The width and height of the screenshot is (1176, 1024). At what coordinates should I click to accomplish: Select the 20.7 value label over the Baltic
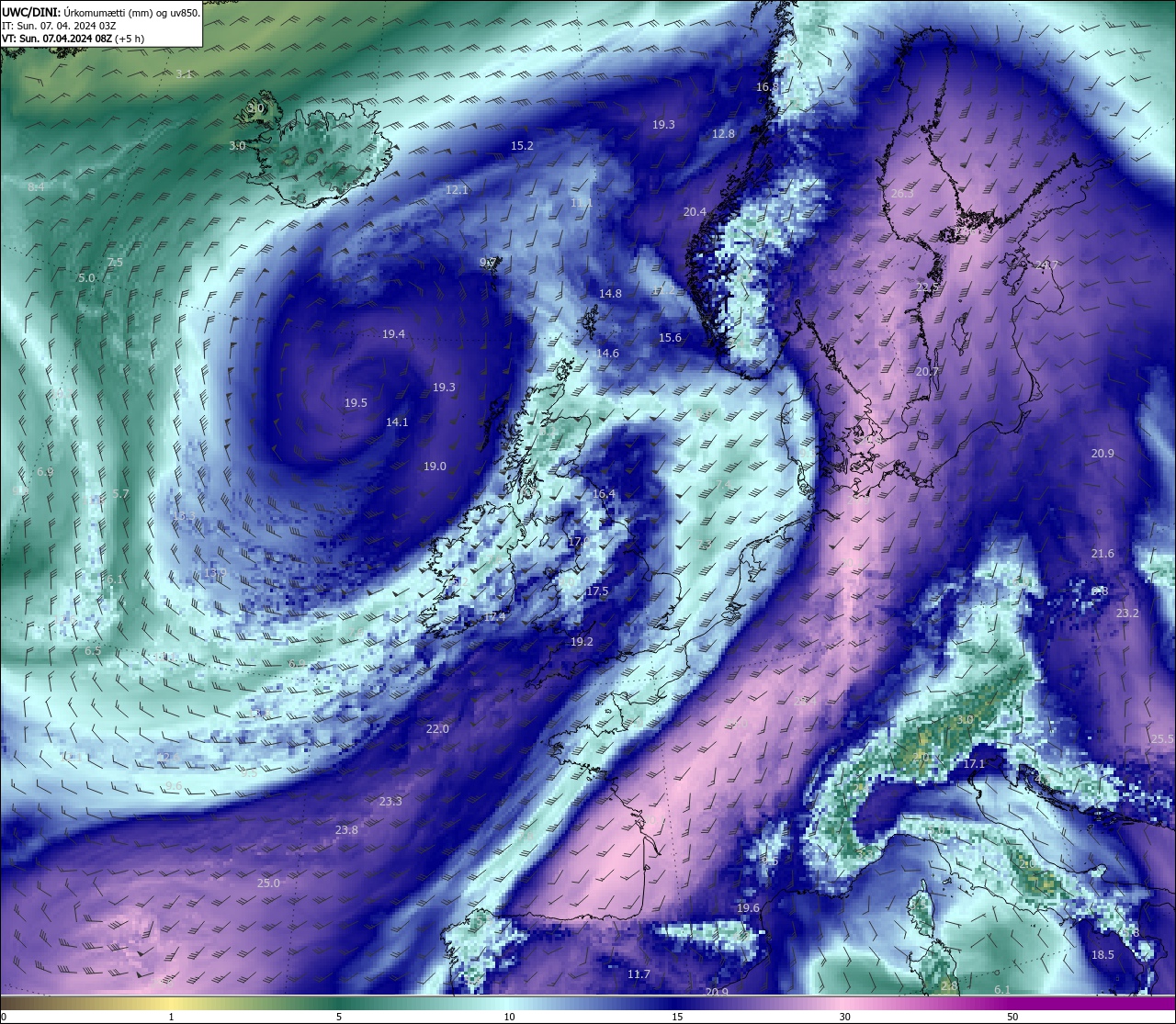pyautogui.click(x=927, y=372)
